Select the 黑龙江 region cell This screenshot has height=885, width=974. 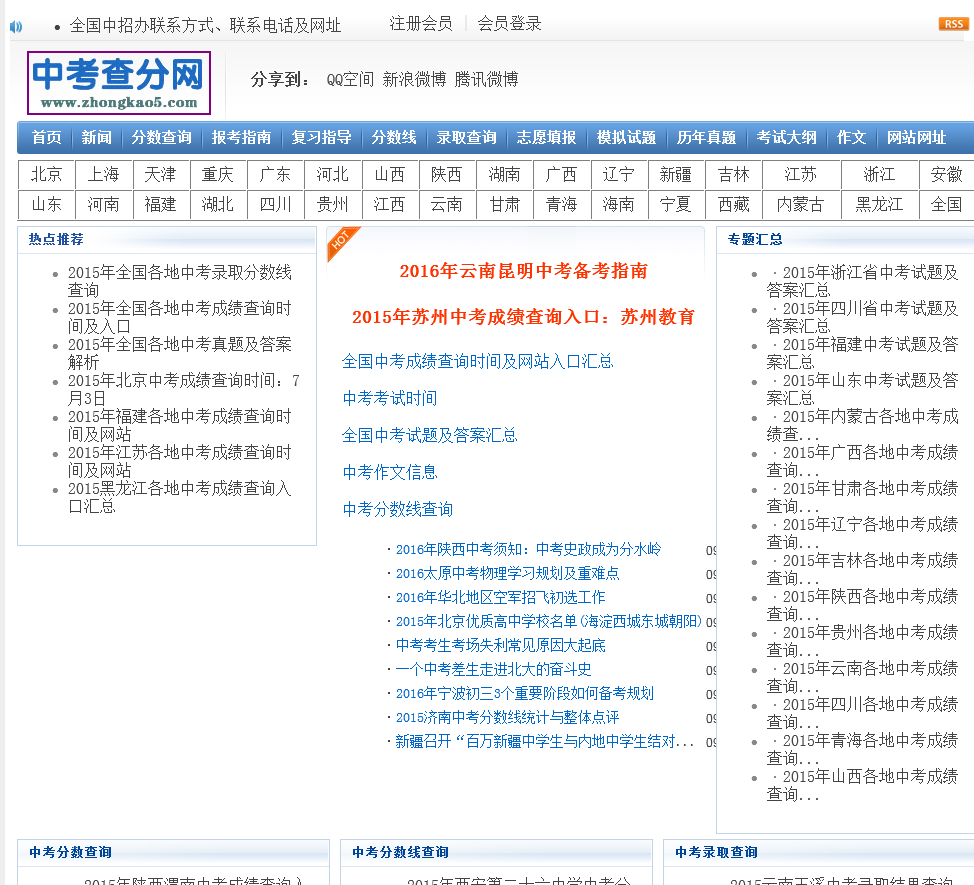point(879,204)
